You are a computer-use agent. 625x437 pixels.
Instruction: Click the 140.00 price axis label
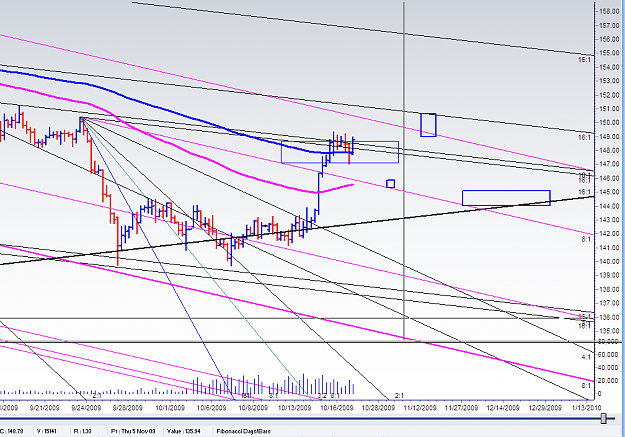[x=611, y=262]
